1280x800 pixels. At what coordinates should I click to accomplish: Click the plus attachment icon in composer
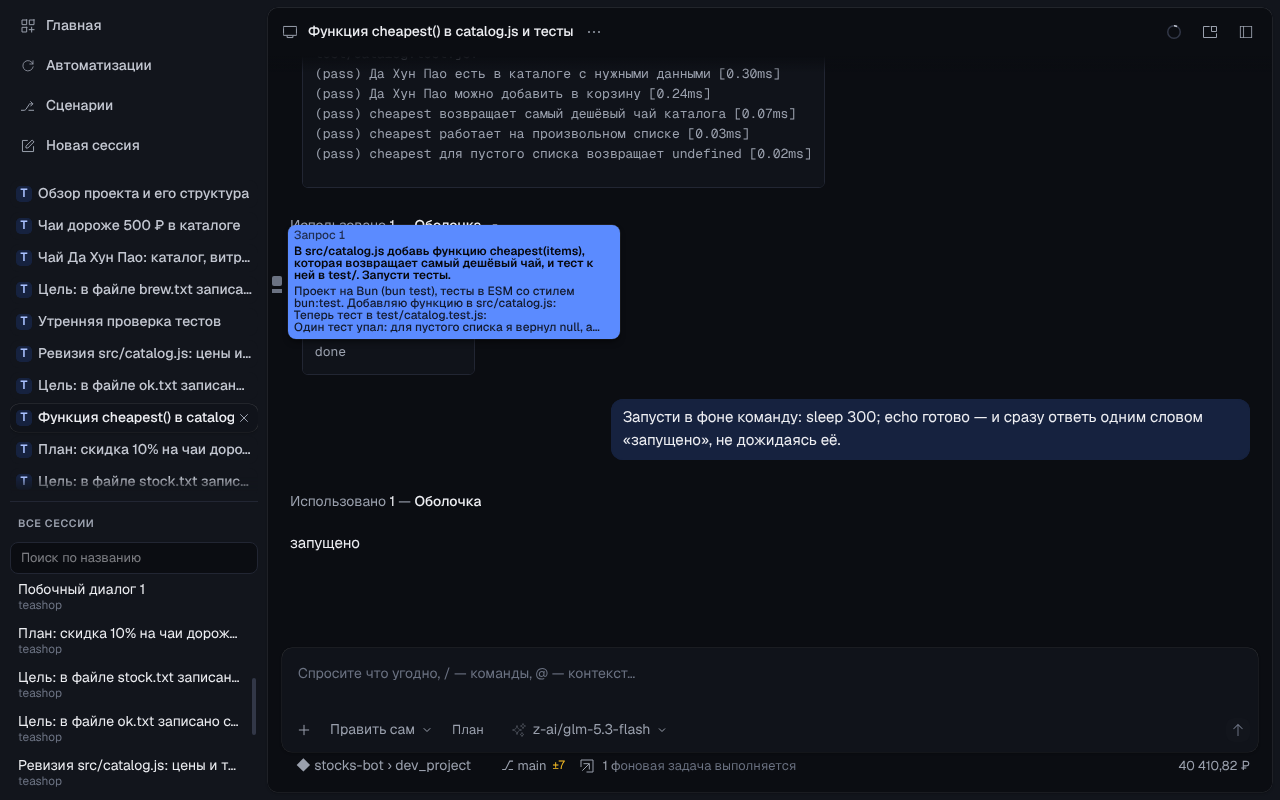[305, 730]
